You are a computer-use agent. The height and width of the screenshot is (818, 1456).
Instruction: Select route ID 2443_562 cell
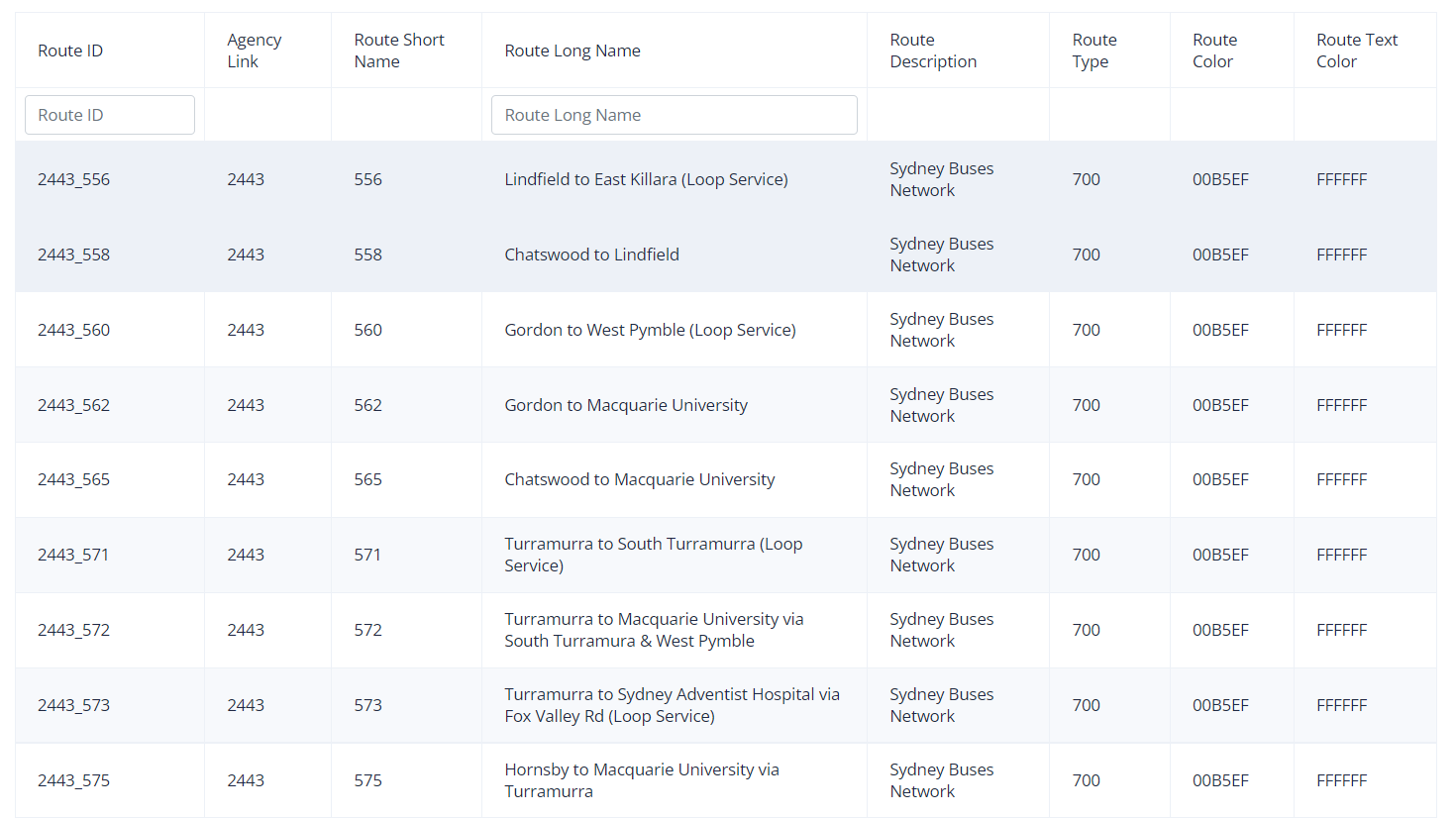[x=73, y=405]
